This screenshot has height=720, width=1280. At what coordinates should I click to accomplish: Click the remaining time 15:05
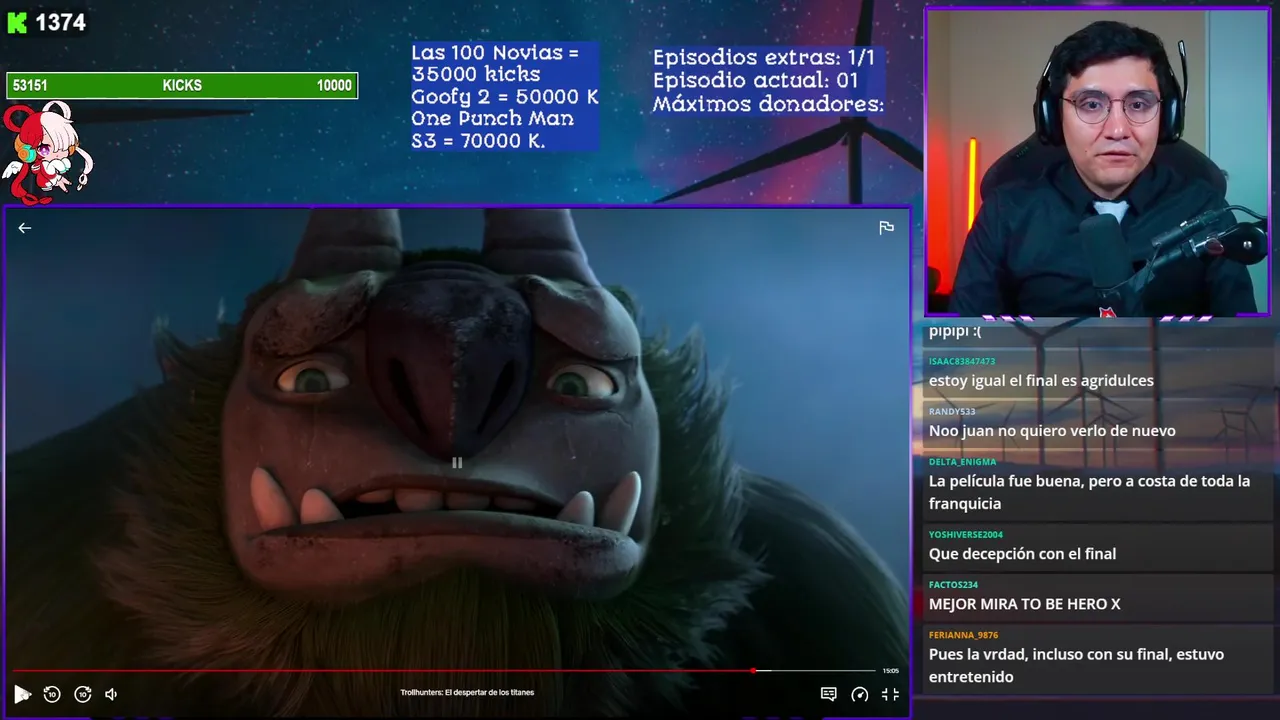(890, 671)
